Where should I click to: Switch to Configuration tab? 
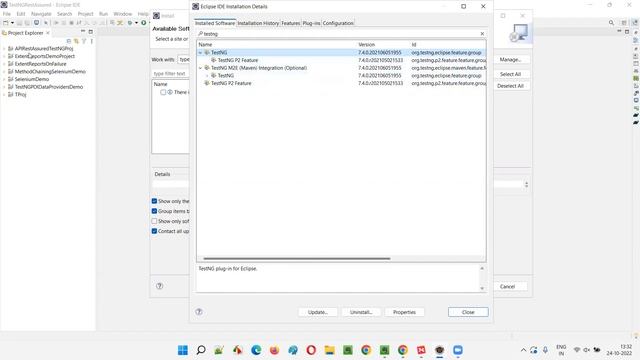tap(338, 23)
